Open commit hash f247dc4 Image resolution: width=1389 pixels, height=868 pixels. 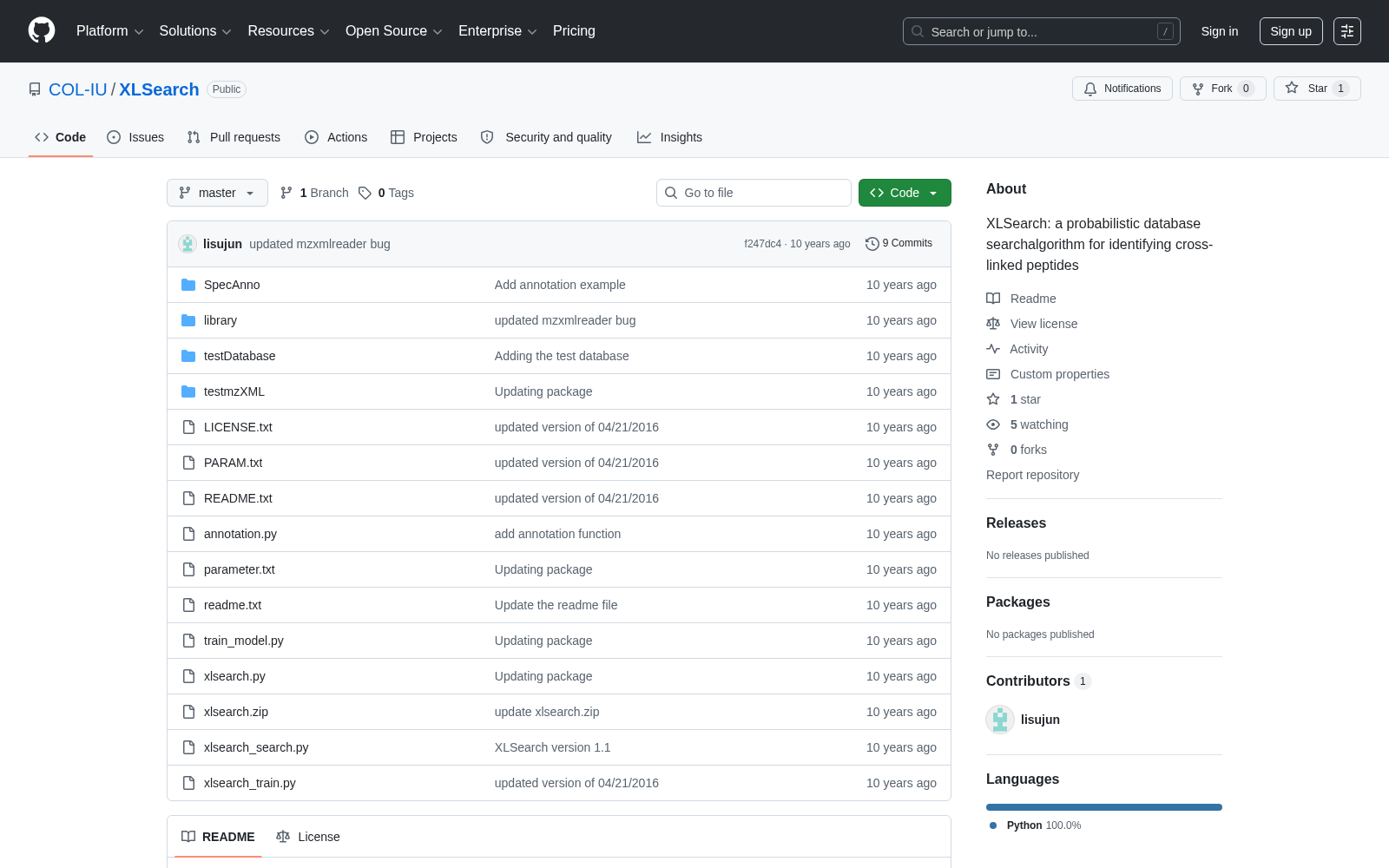[x=762, y=244]
